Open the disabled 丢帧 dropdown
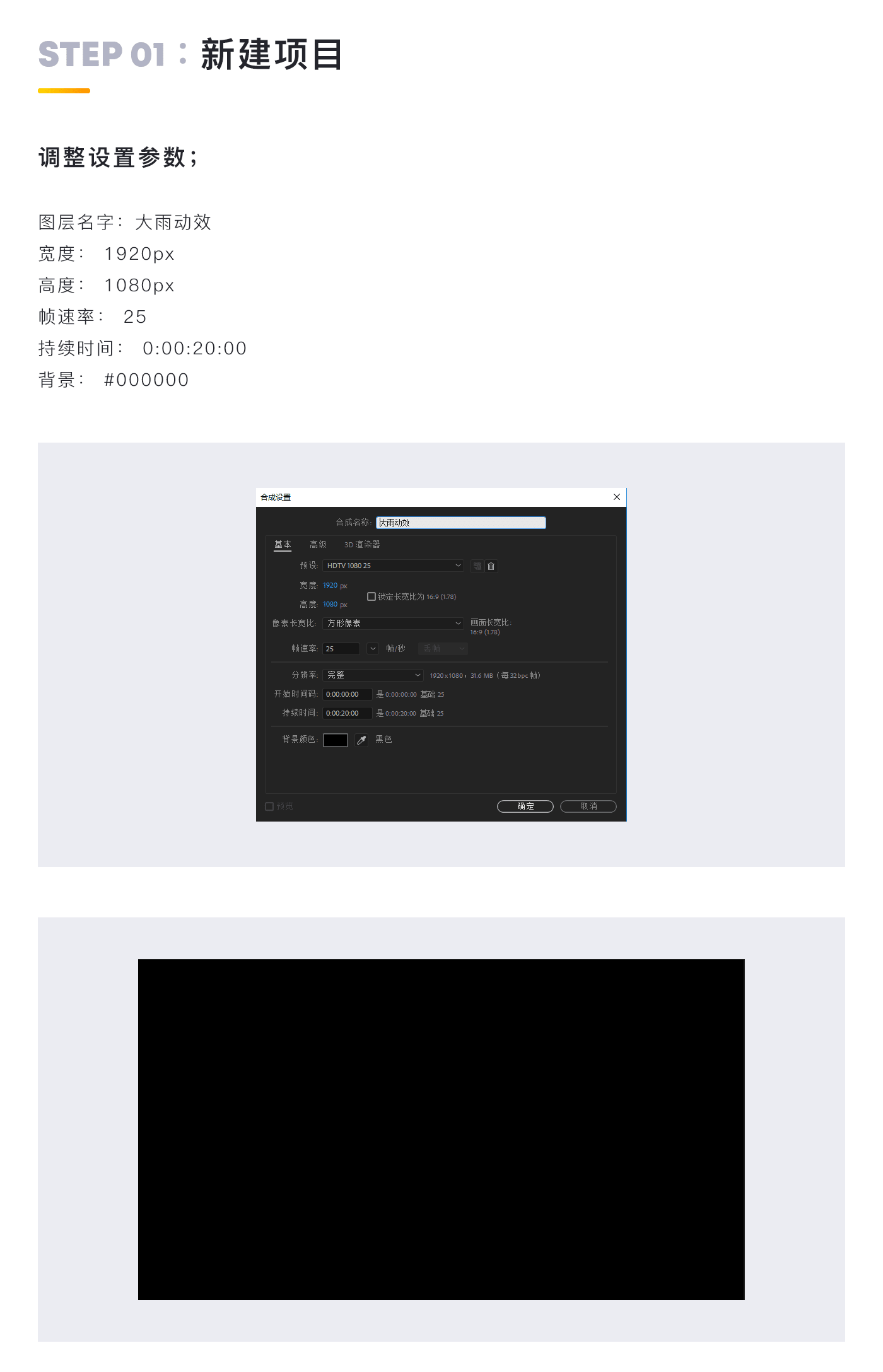This screenshot has height=1372, width=883. pyautogui.click(x=443, y=648)
